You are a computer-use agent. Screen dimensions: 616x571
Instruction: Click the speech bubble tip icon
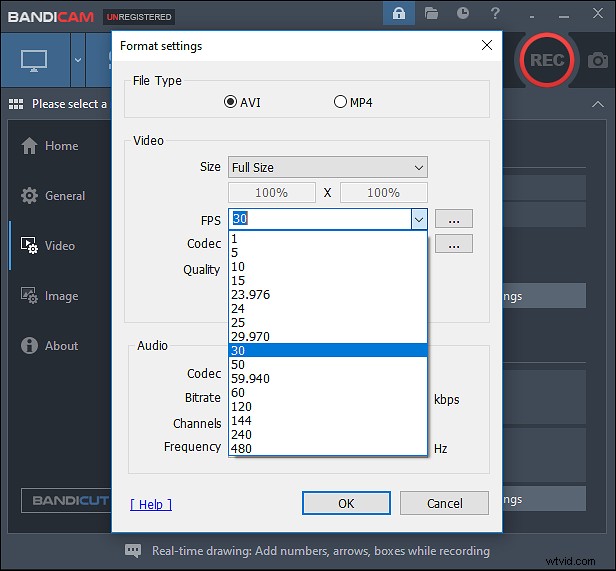(x=133, y=551)
